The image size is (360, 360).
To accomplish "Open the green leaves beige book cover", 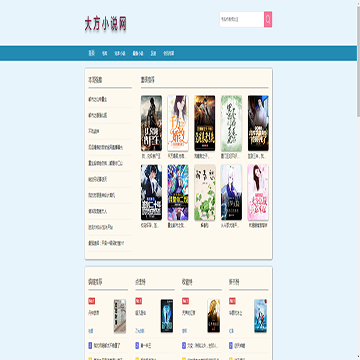I will click(205, 192).
